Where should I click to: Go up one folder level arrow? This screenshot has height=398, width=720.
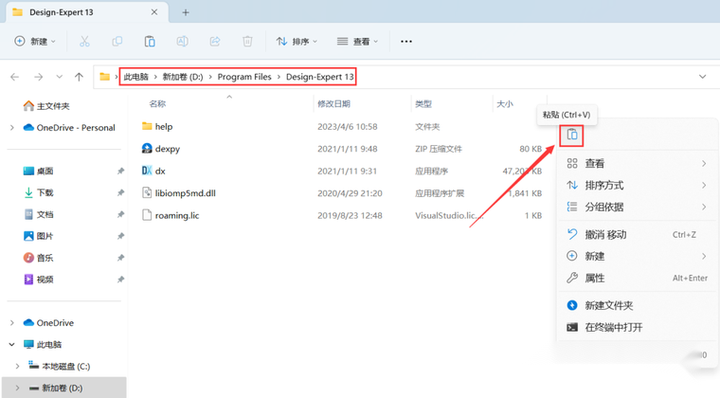79,77
